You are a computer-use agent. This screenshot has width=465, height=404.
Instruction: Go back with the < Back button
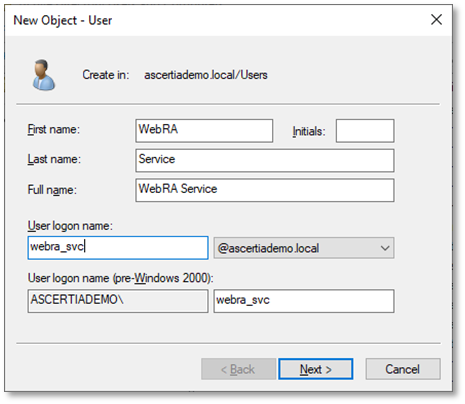tap(238, 369)
